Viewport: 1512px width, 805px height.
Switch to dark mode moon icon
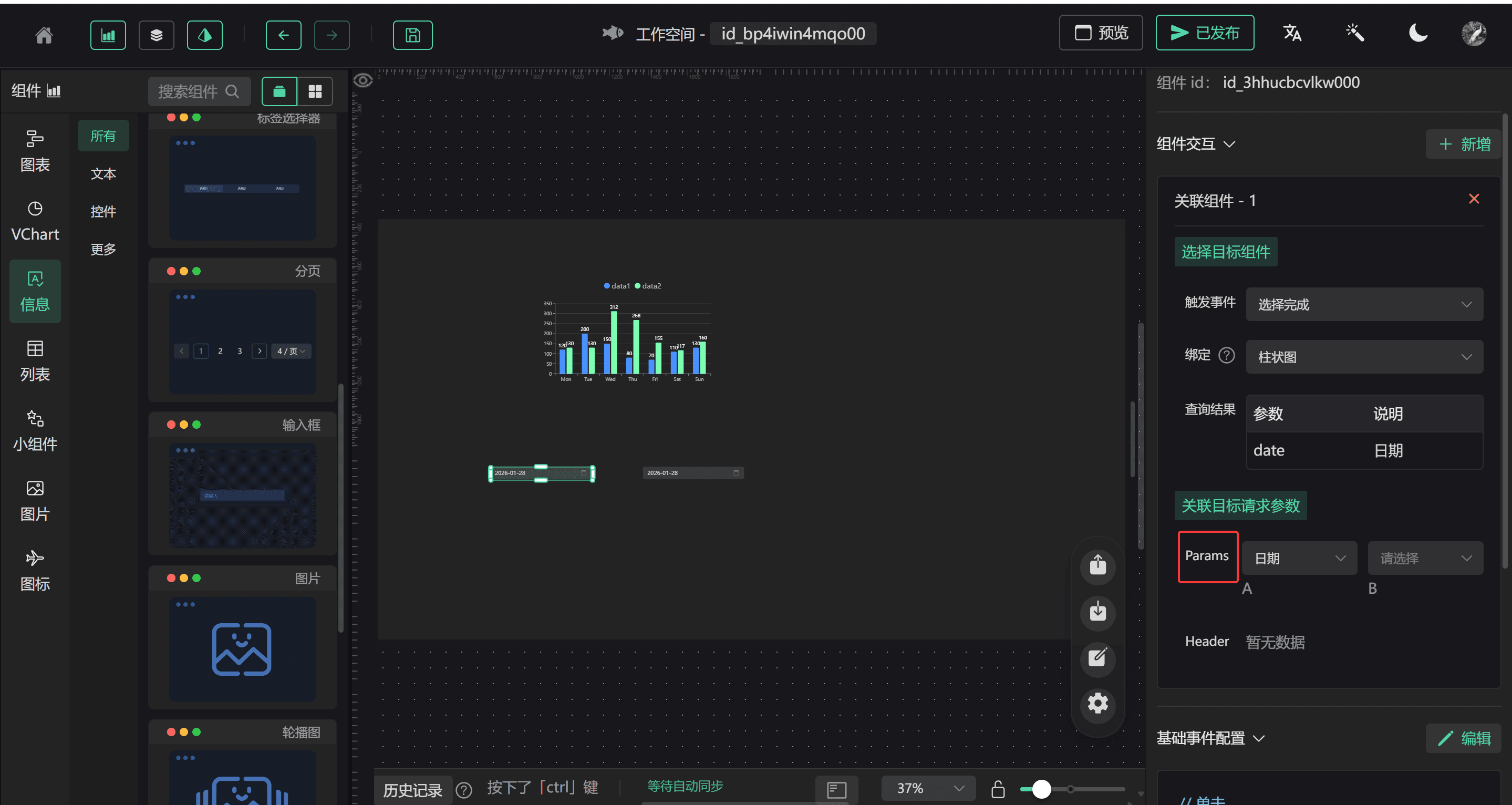click(1418, 33)
